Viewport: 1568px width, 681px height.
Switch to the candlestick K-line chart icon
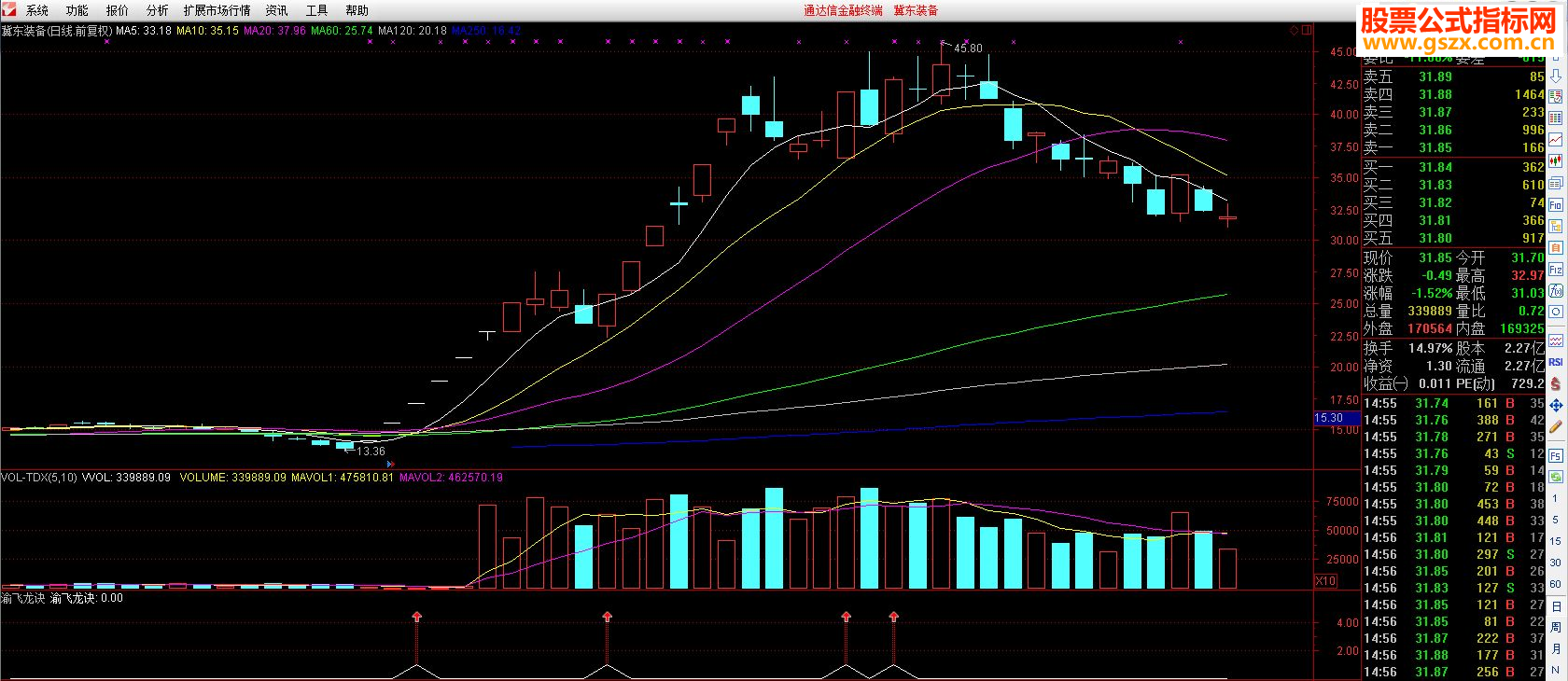point(1556,161)
